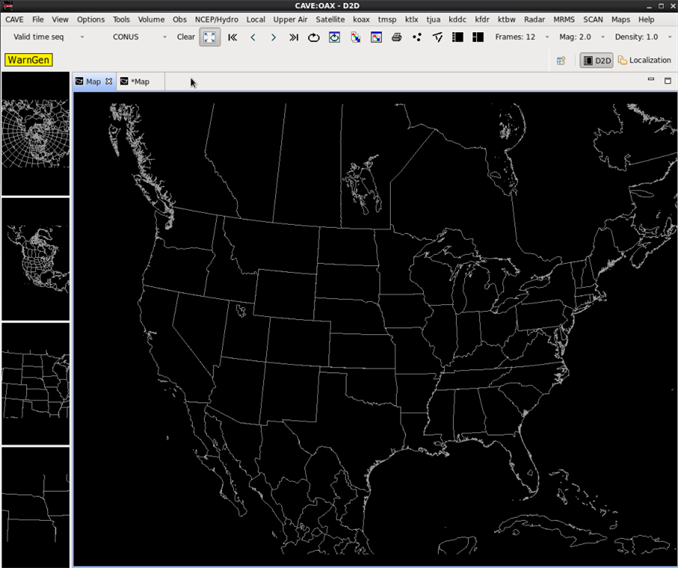The width and height of the screenshot is (678, 568).
Task: Select the bottom zoomed-in side-view thumbnail
Action: click(x=35, y=507)
